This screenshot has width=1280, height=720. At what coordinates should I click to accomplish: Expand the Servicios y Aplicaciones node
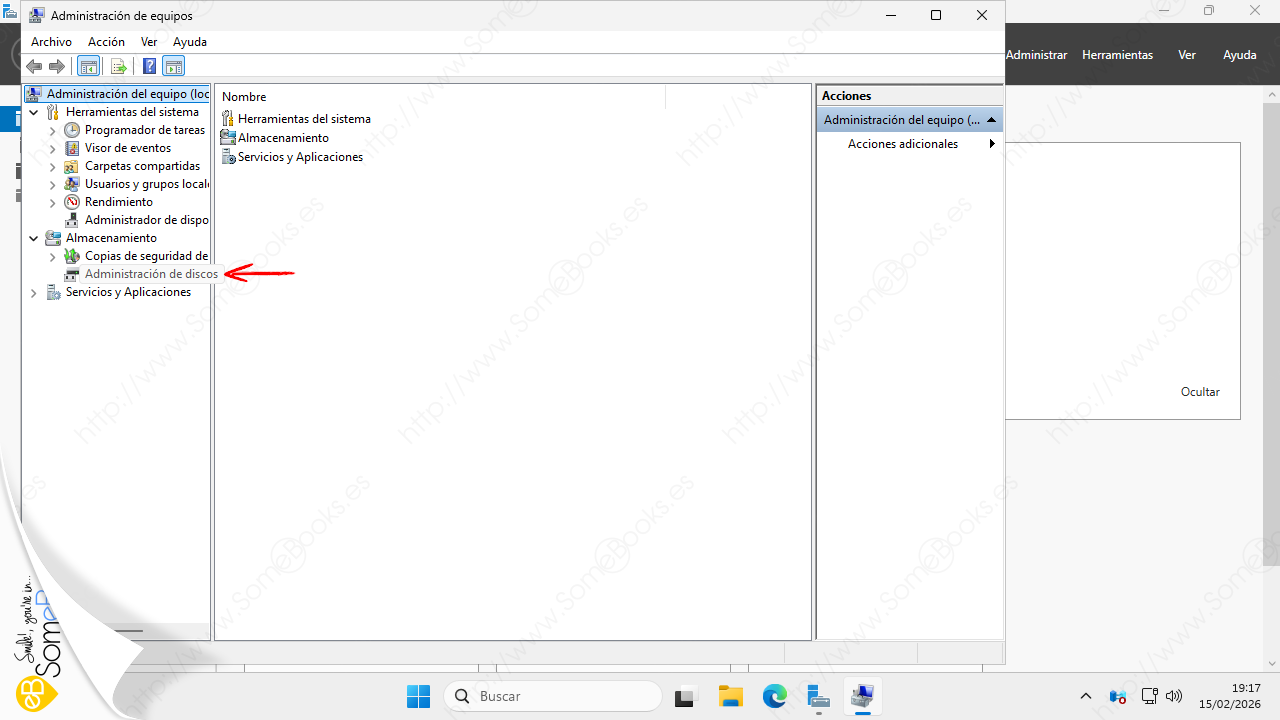(34, 293)
